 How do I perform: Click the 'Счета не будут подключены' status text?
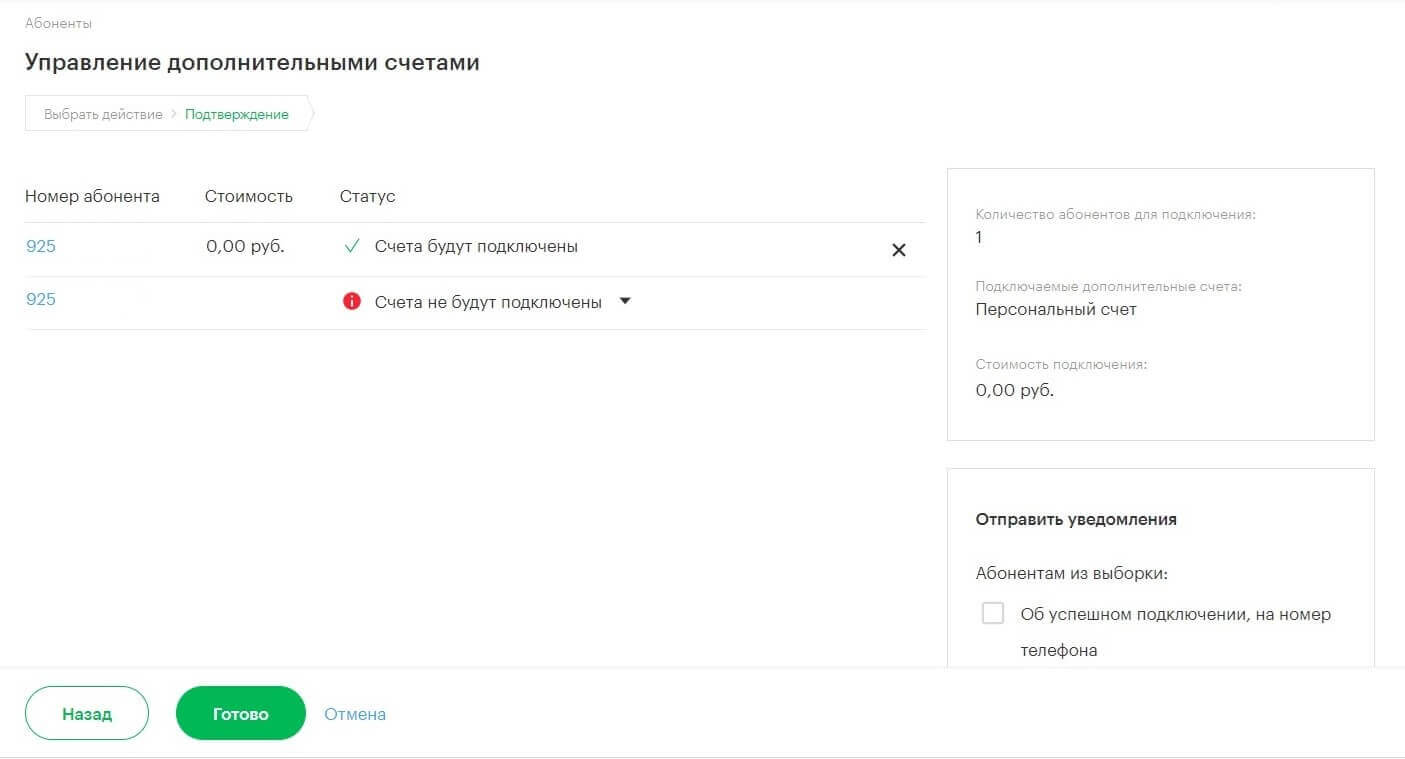point(488,302)
